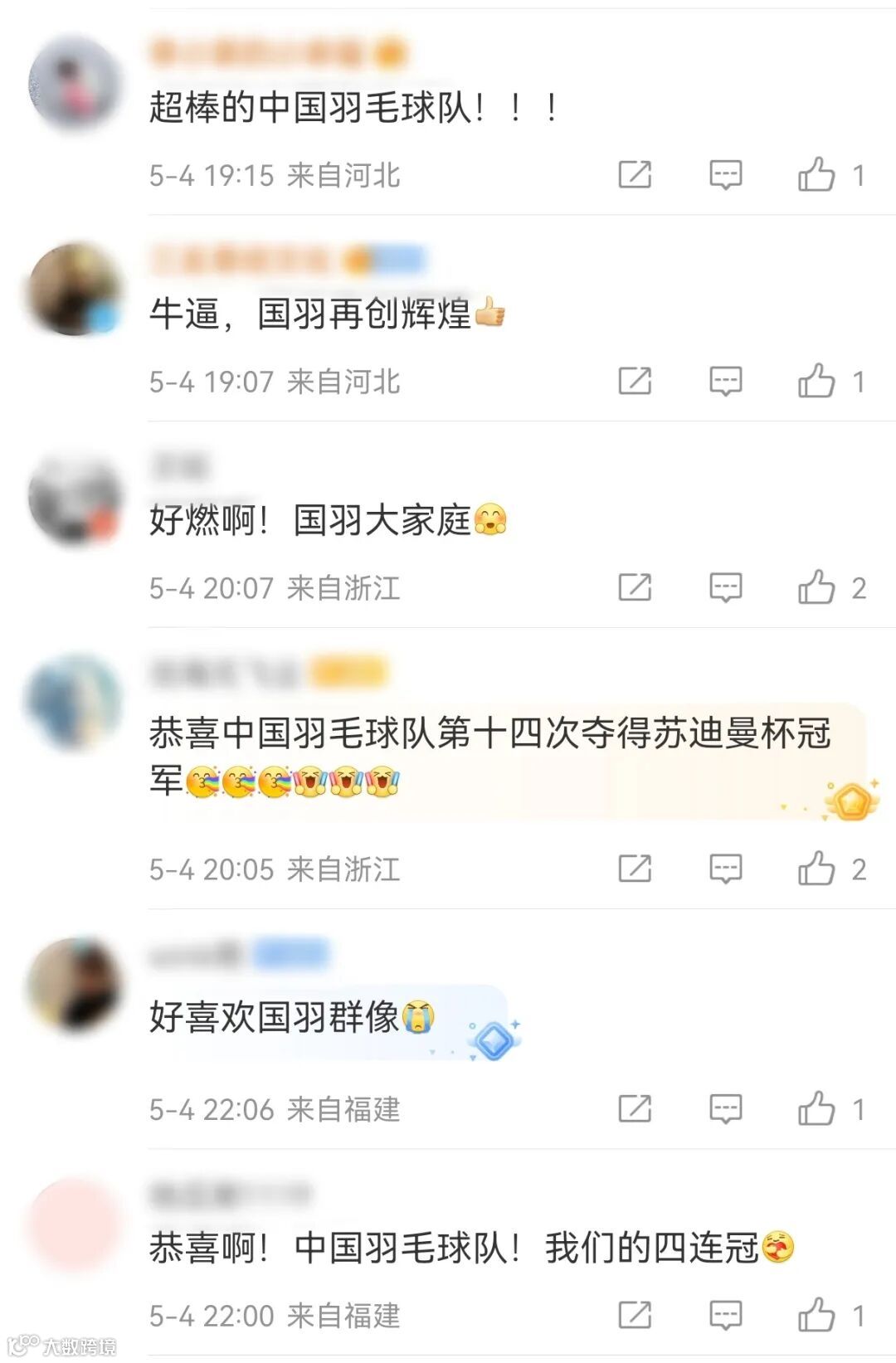Toggle like on '好喜欢国羽群像' comment
This screenshot has height=1363, width=896.
point(816,1109)
